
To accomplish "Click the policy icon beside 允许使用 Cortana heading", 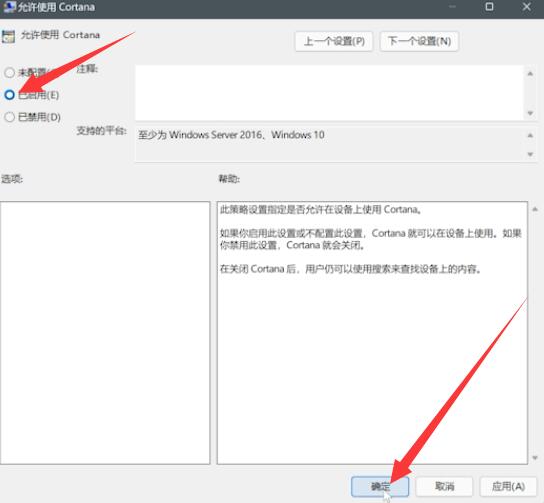I will point(8,36).
